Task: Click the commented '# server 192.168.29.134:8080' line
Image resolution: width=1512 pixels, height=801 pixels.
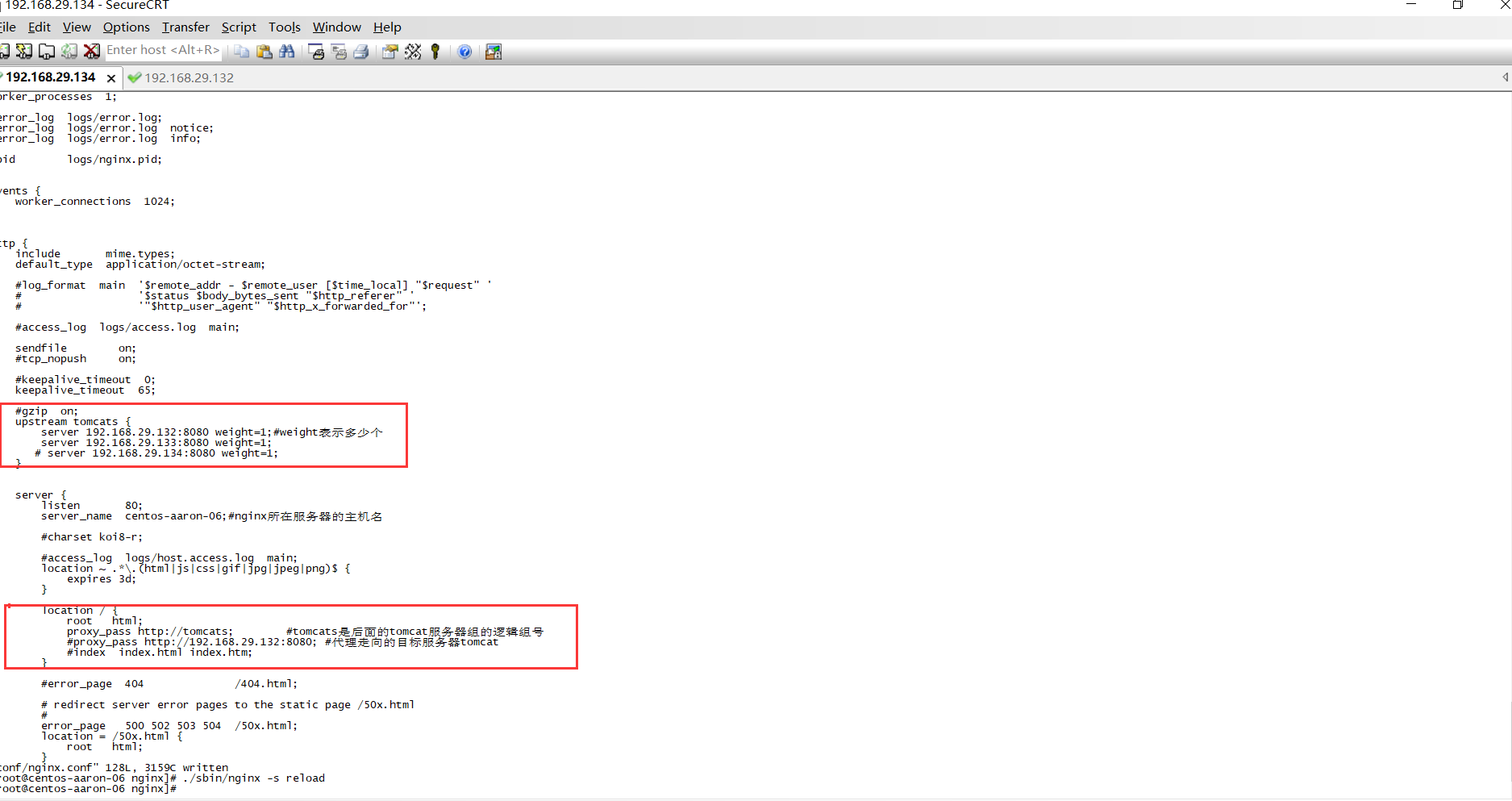Action: click(156, 453)
